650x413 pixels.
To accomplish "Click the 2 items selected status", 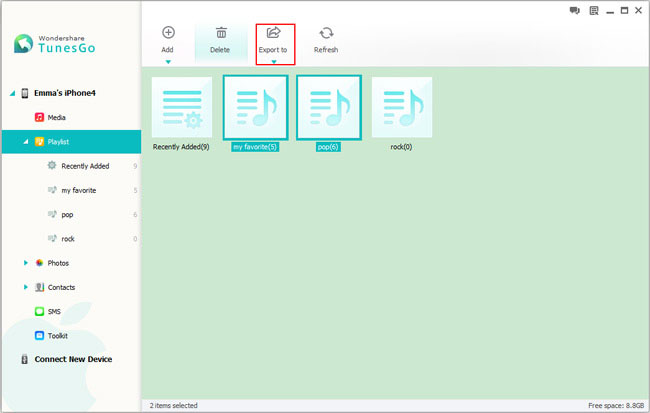I will (174, 405).
